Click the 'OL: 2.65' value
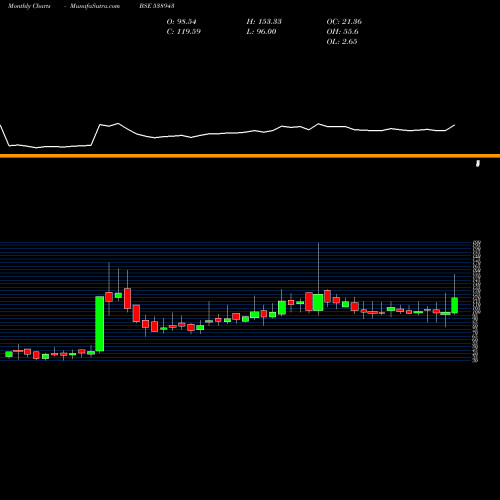Screen dimensions: 500x500 pyautogui.click(x=342, y=42)
